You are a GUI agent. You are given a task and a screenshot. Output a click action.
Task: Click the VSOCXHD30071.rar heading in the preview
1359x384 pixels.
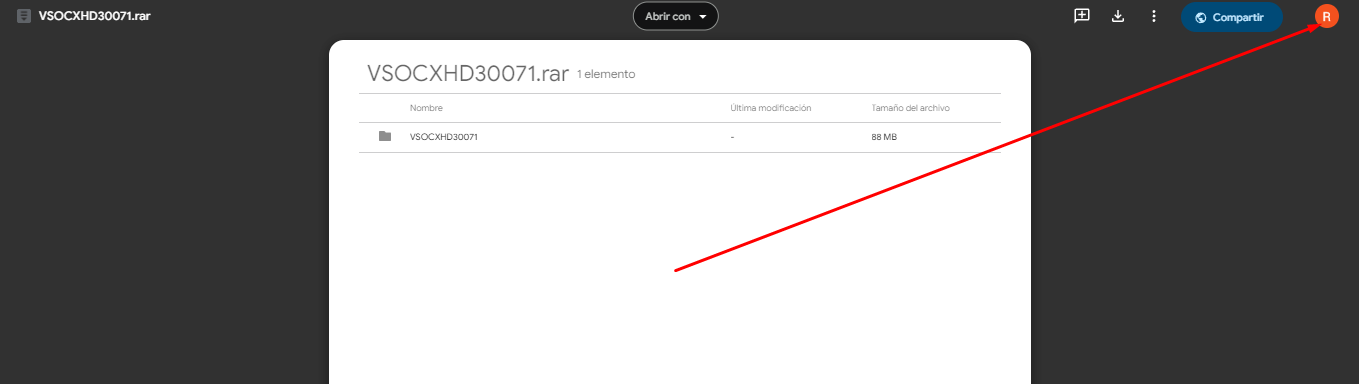tap(468, 73)
